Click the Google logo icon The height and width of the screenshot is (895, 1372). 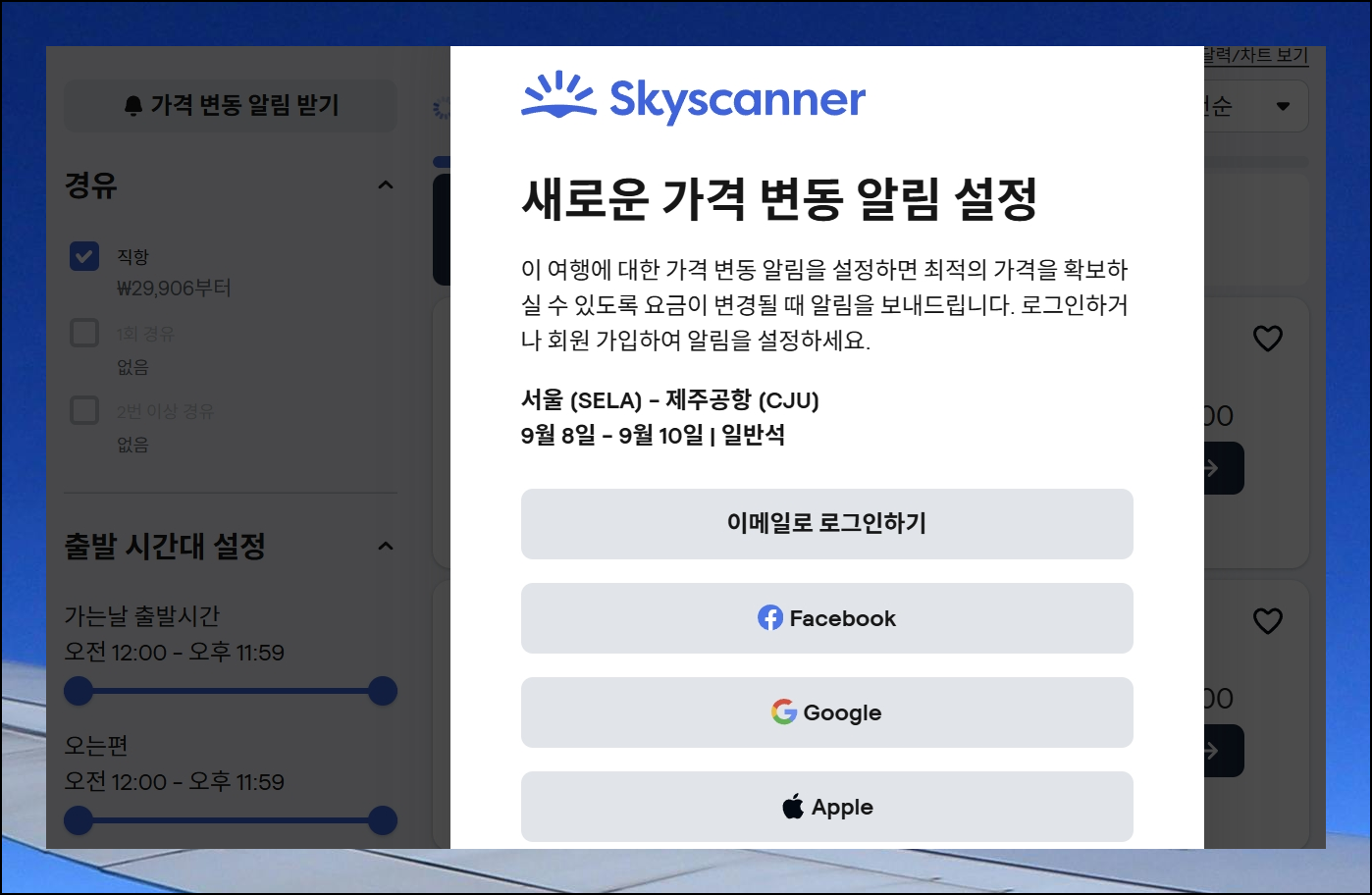784,711
